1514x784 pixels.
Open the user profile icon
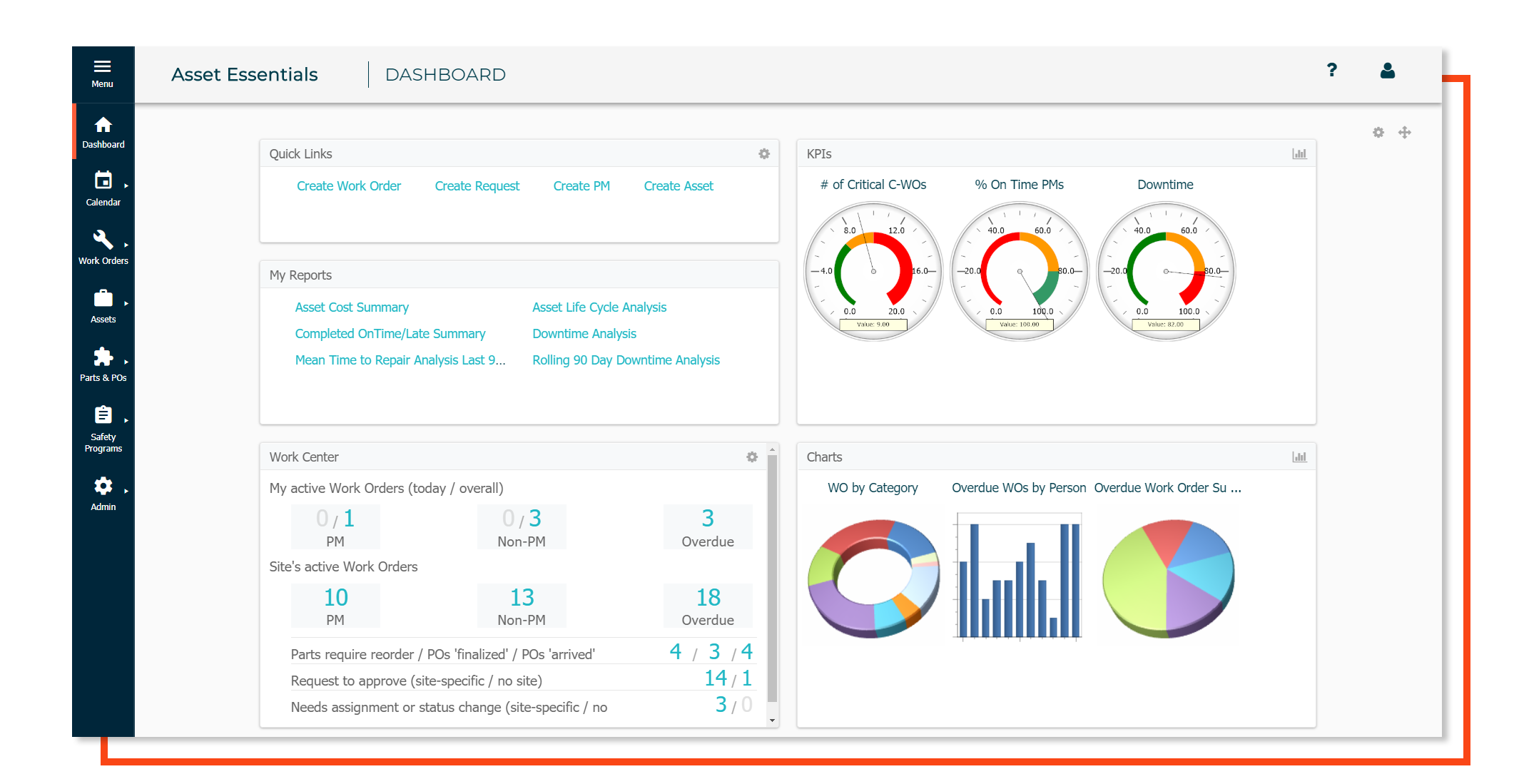click(1387, 70)
